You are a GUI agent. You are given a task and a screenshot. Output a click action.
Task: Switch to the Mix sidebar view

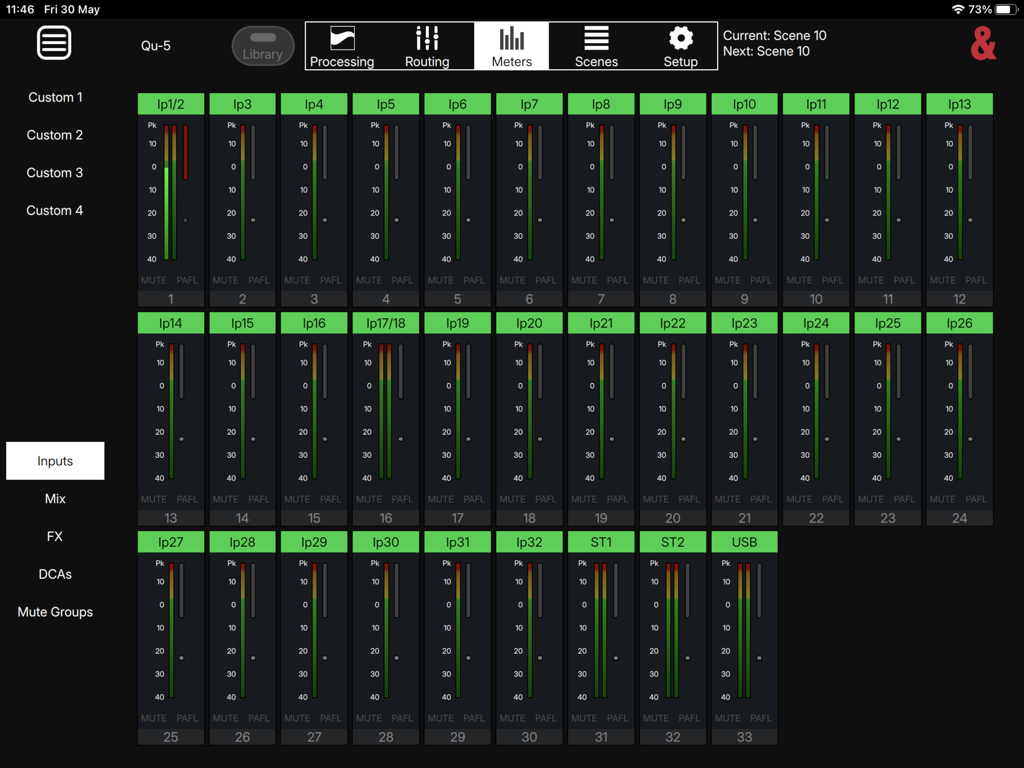55,498
